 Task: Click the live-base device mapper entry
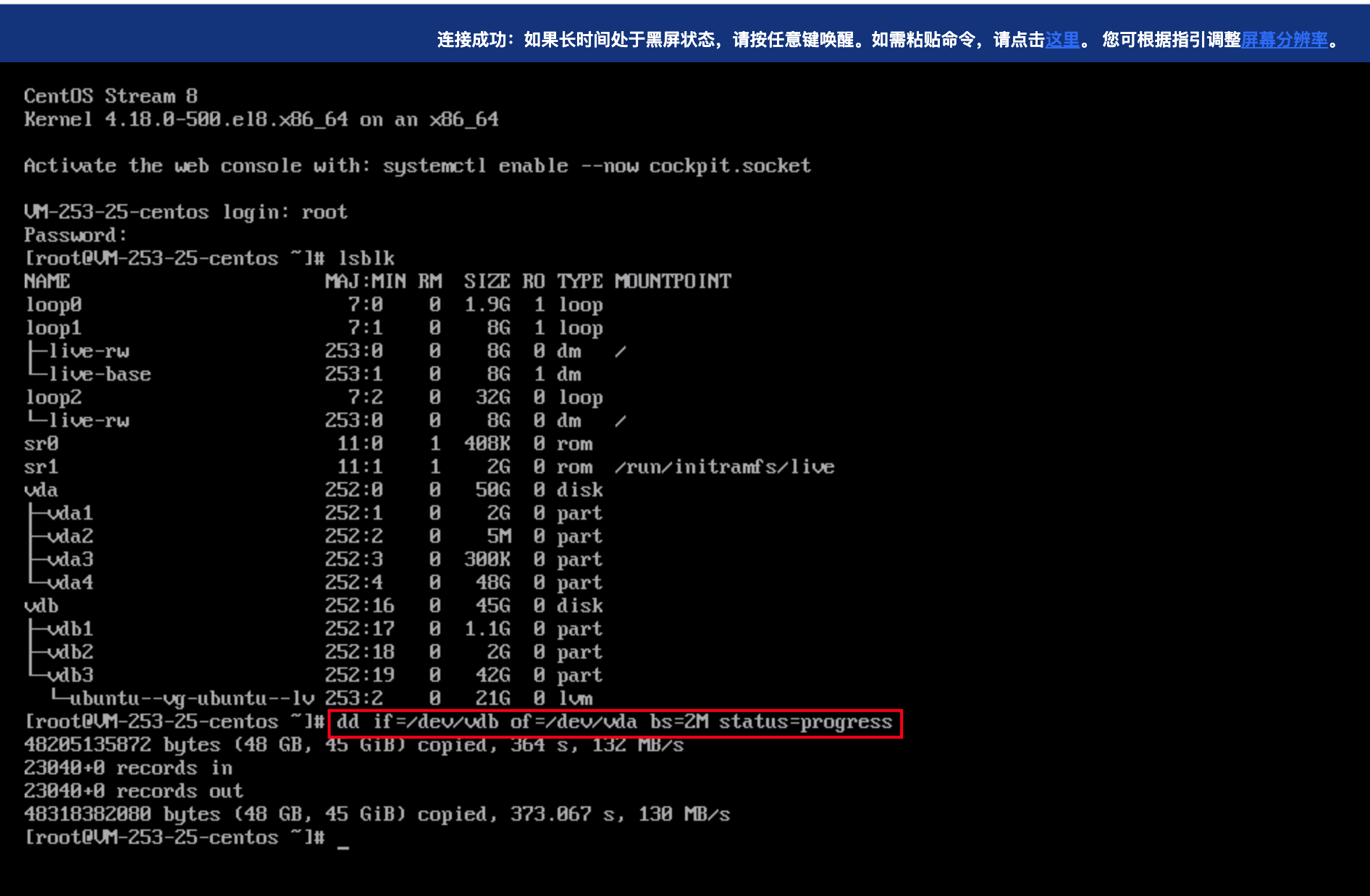pos(99,374)
